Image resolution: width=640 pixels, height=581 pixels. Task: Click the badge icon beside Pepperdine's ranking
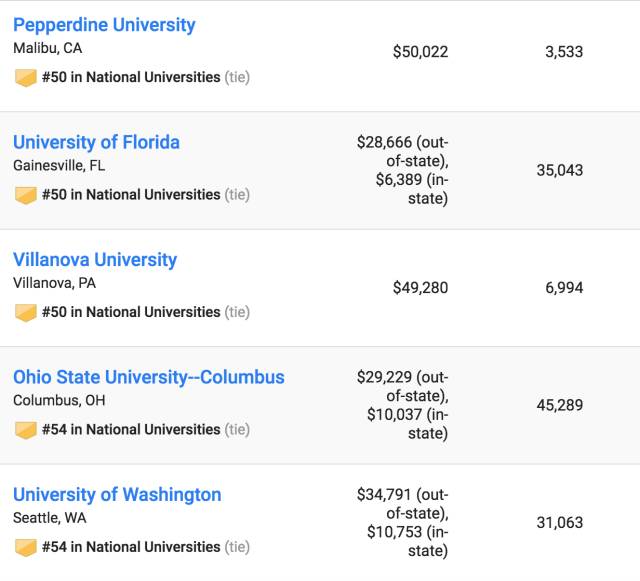[x=25, y=78]
